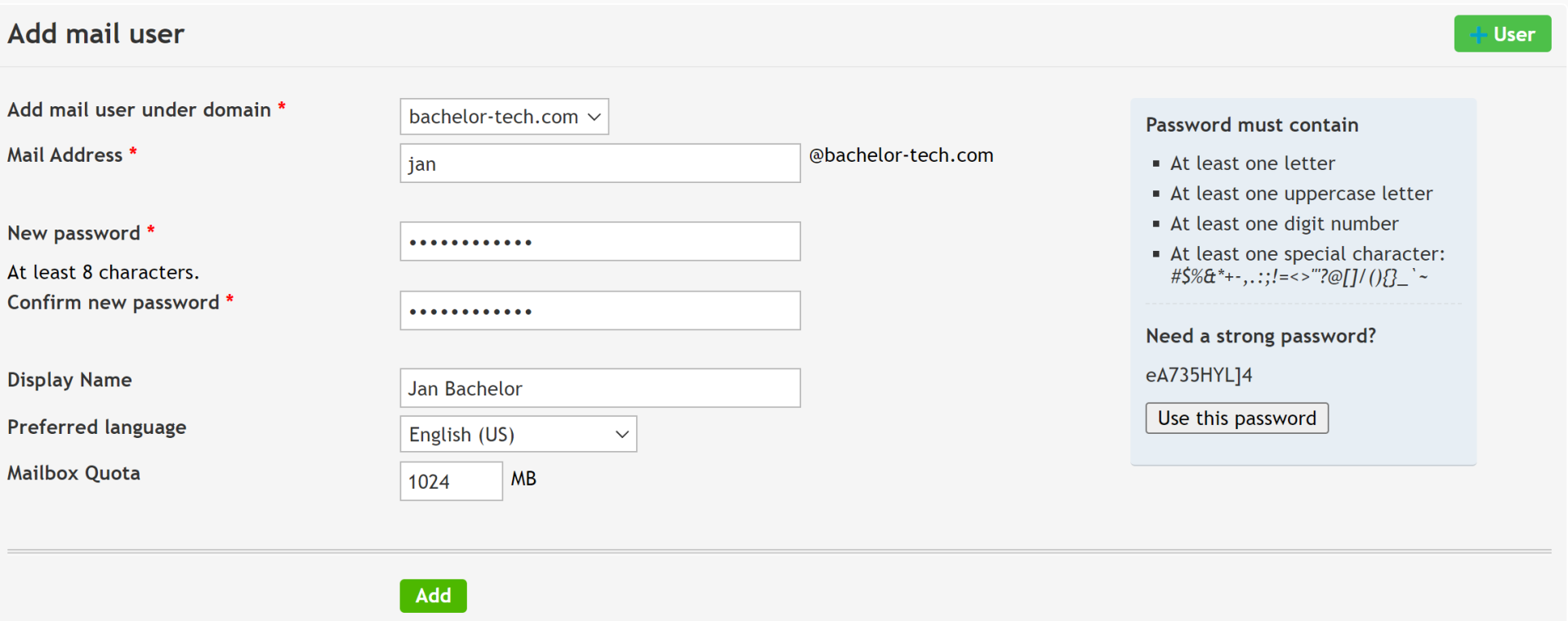1568x621 pixels.
Task: Select the Mailbox Quota value 1024
Action: click(451, 480)
